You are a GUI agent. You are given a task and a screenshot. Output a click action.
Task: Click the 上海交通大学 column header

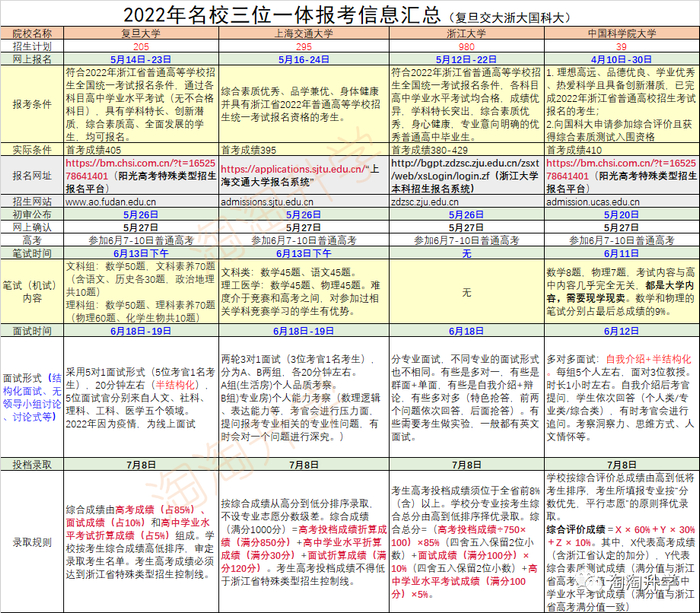point(304,33)
